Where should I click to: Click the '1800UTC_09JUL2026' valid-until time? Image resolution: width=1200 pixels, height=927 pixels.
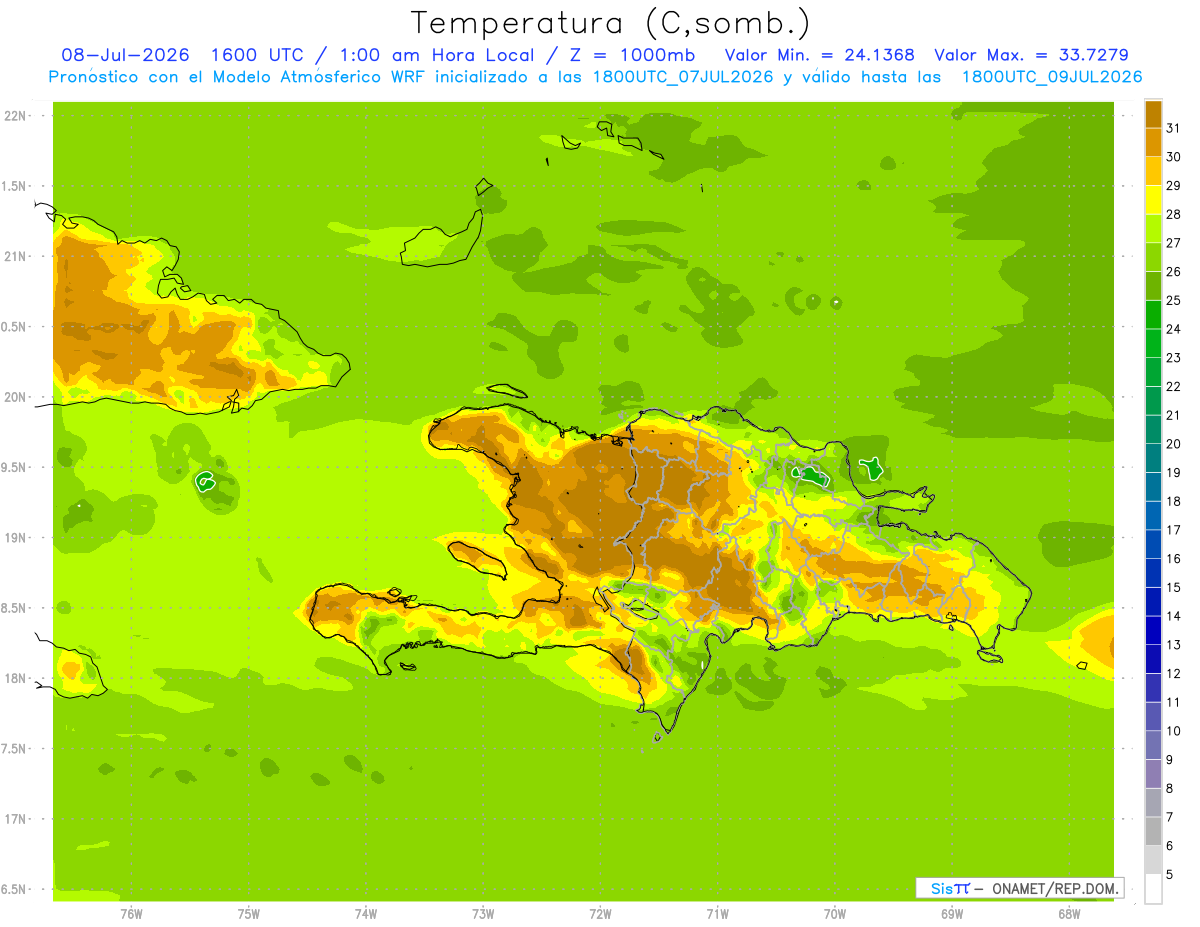pyautogui.click(x=1051, y=77)
